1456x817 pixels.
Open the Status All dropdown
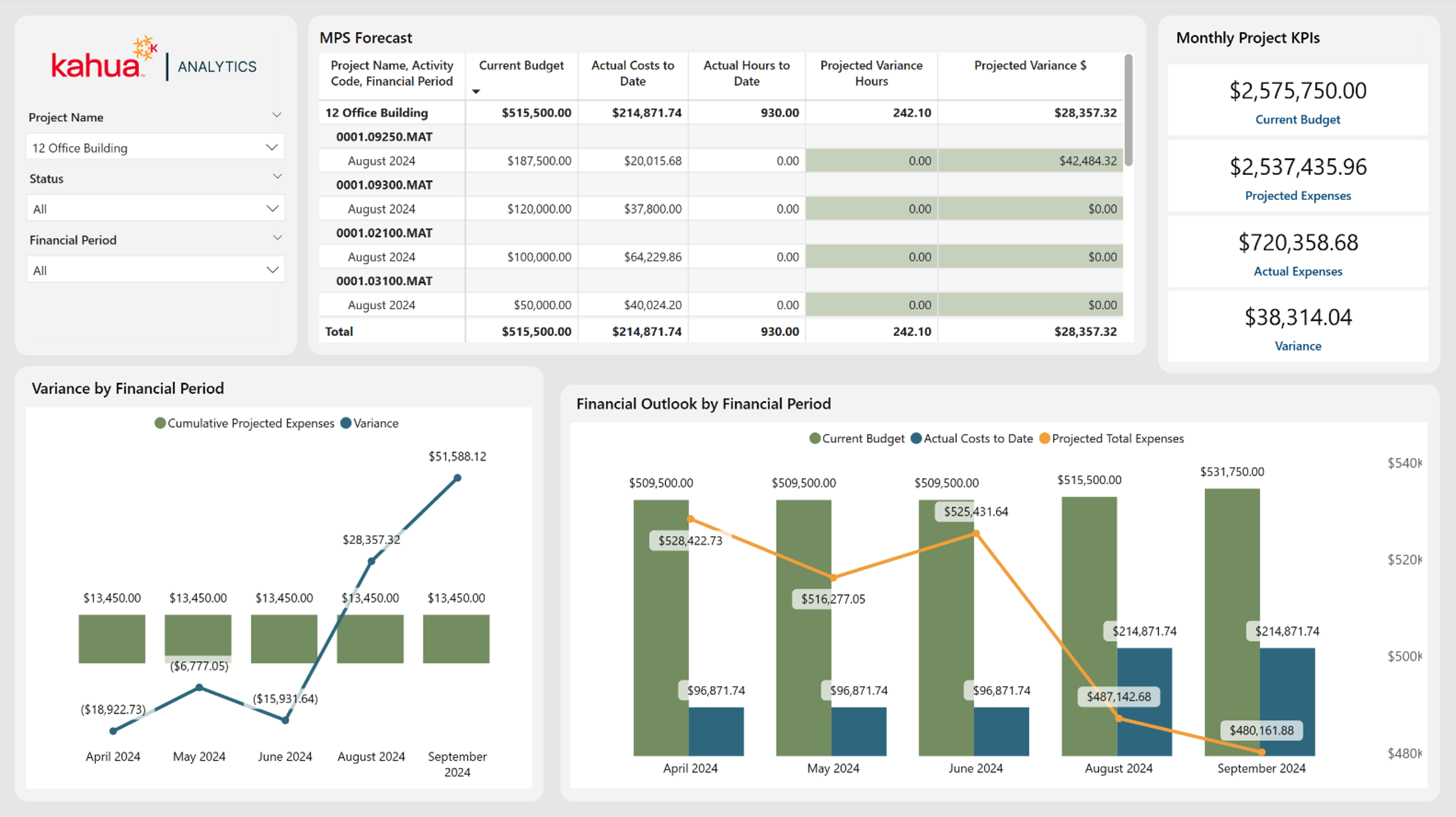pyautogui.click(x=155, y=209)
